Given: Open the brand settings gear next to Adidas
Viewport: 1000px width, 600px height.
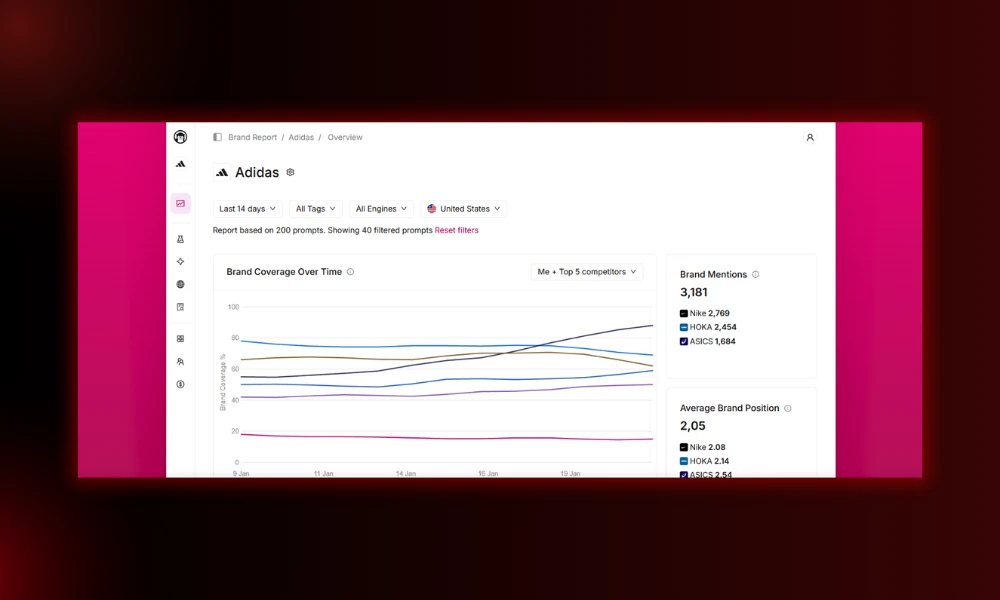Looking at the screenshot, I should (x=290, y=172).
